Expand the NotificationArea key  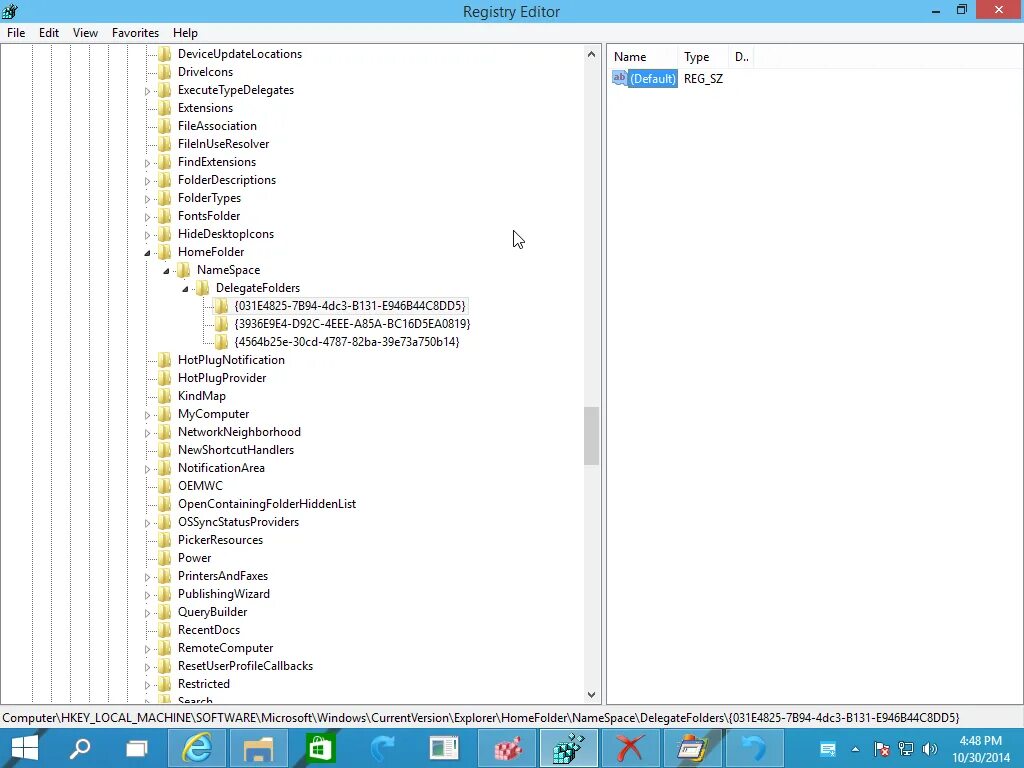pos(147,469)
